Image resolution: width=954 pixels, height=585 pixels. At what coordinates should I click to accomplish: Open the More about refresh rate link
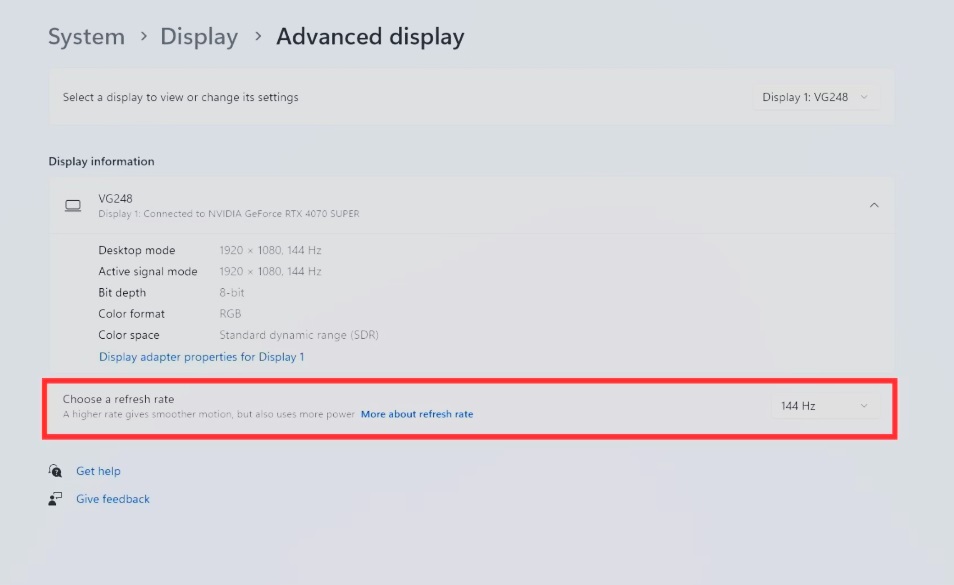(x=417, y=413)
